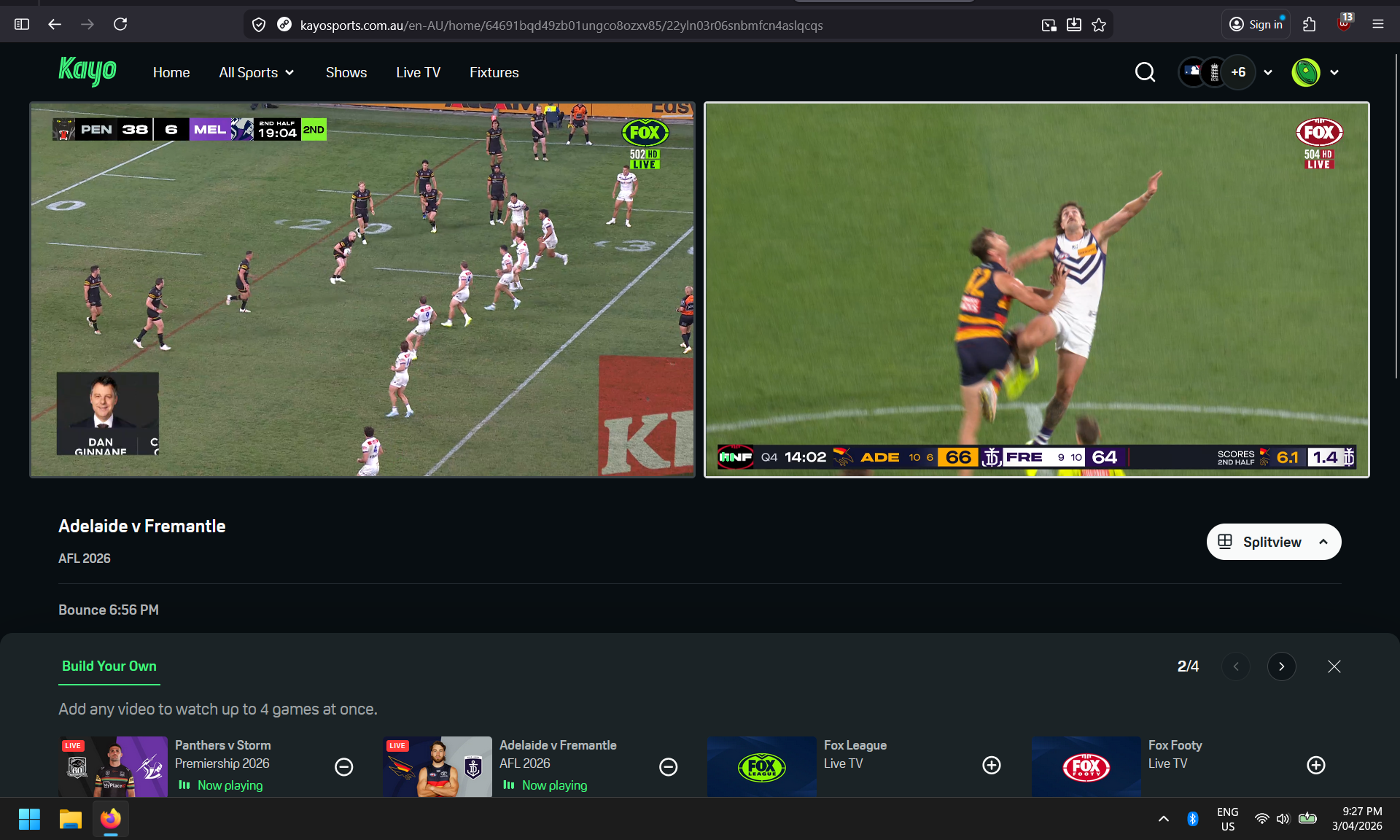
Task: Bookmark this page with star icon
Action: 1099,25
